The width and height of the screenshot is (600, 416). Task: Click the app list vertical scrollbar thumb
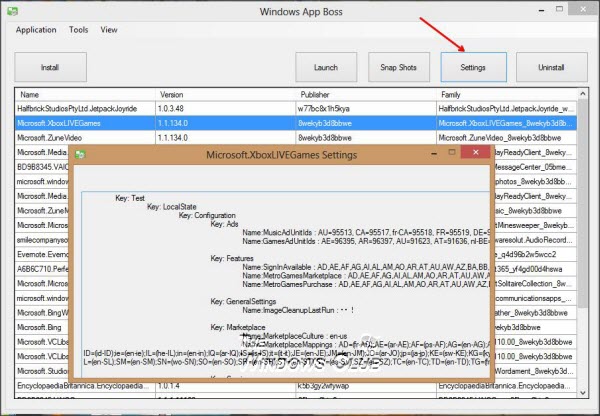[x=582, y=203]
